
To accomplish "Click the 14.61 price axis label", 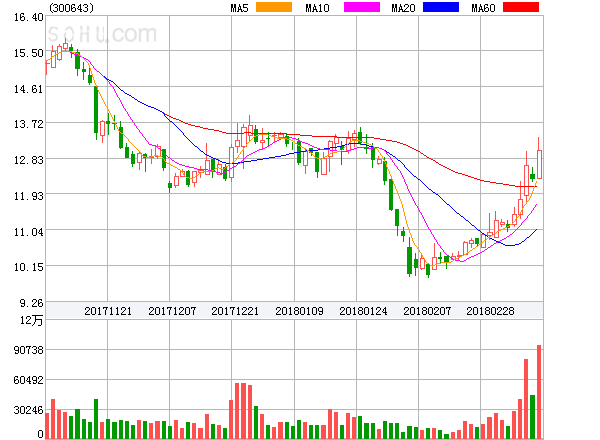I will point(29,89).
